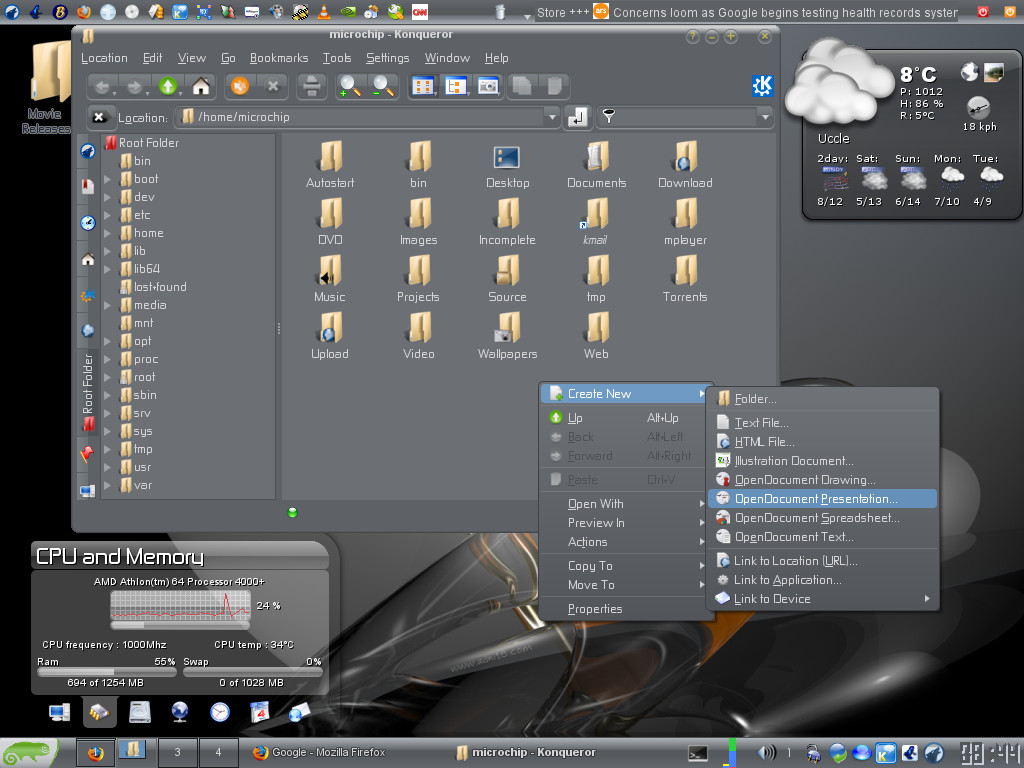Choose HTML File... in Create New submenu

pos(823,441)
